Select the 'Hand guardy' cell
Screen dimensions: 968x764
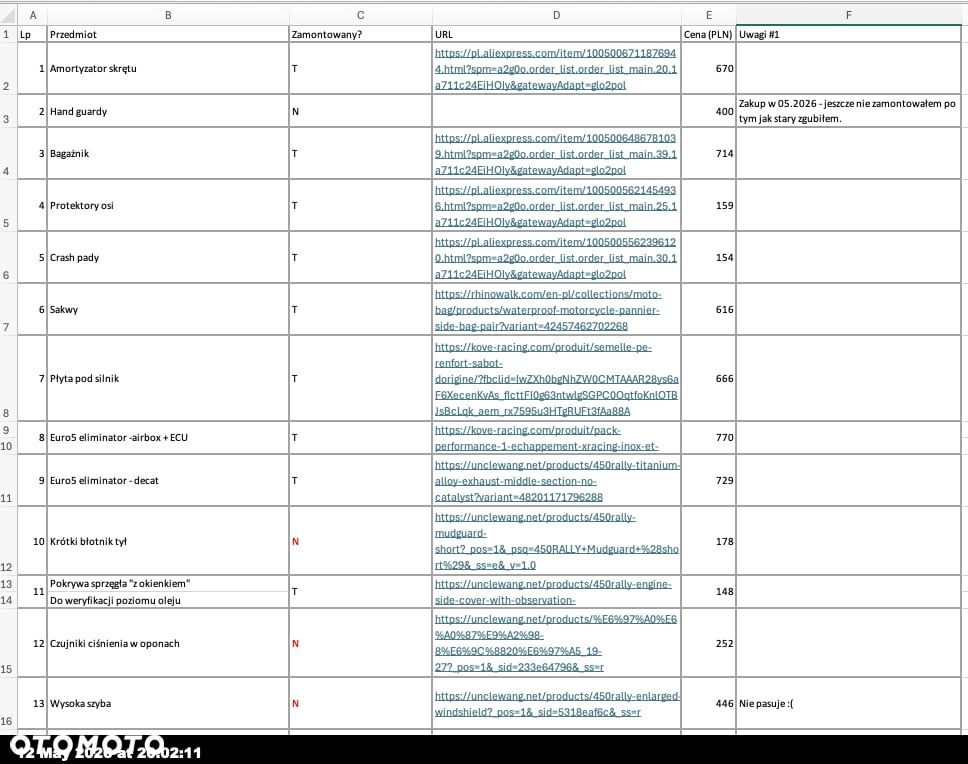[x=168, y=112]
